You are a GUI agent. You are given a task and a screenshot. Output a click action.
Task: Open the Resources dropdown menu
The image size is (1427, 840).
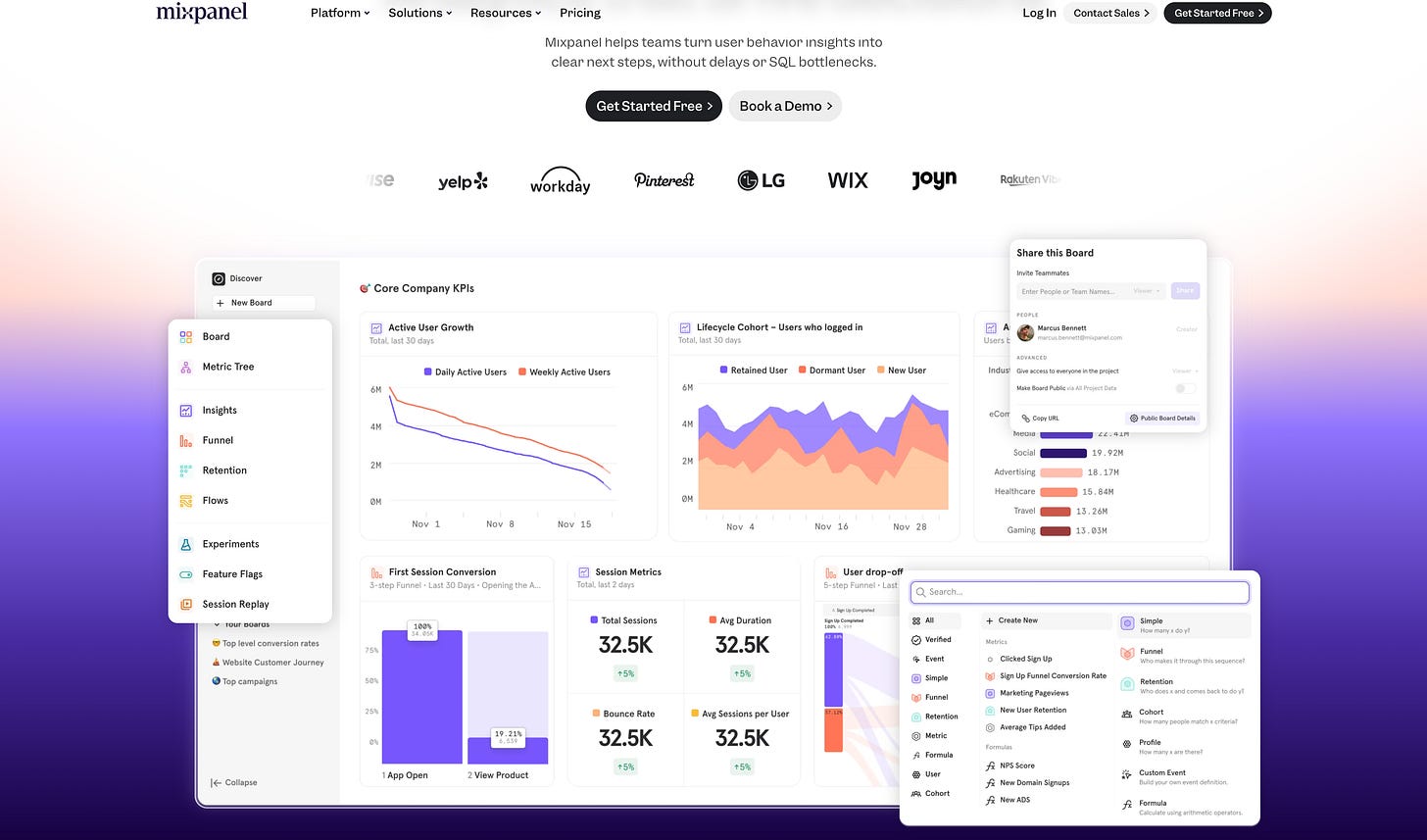(507, 13)
